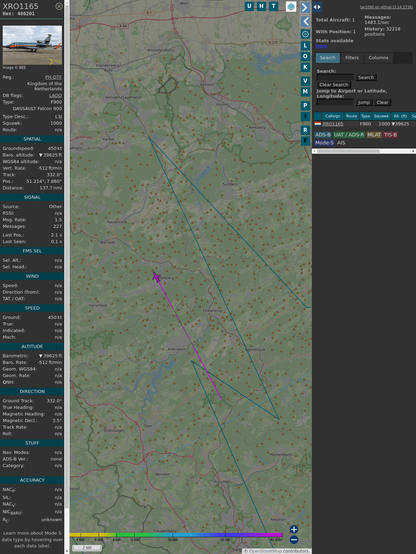Switch to the Columns tab
Image resolution: width=416 pixels, height=554 pixels.
coord(378,58)
